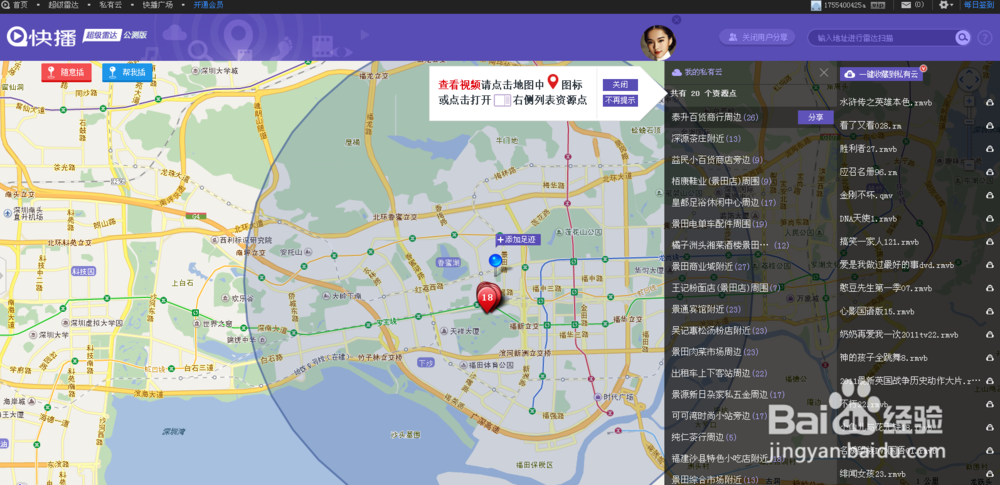Screen dimensions: 1000x485
Task: Select 景田肉菜市场周边 (23) resource point
Action: 714,352
